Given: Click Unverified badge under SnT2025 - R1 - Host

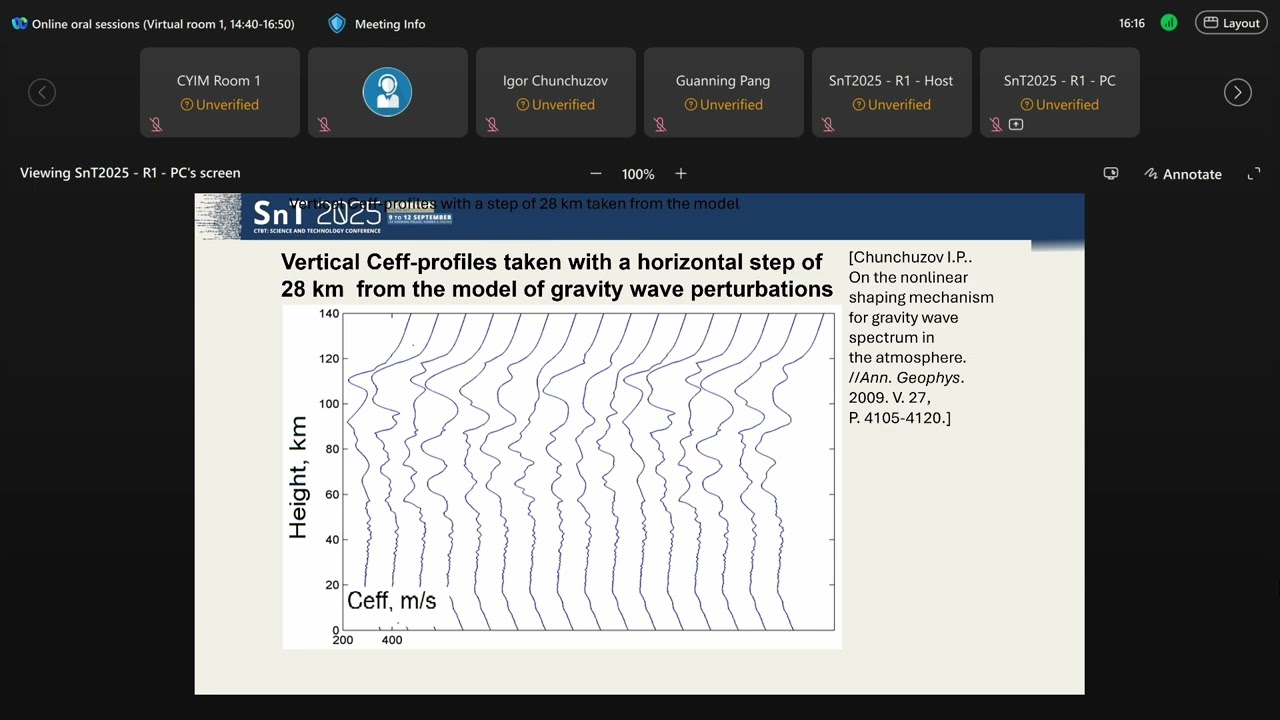Looking at the screenshot, I should click(x=891, y=105).
